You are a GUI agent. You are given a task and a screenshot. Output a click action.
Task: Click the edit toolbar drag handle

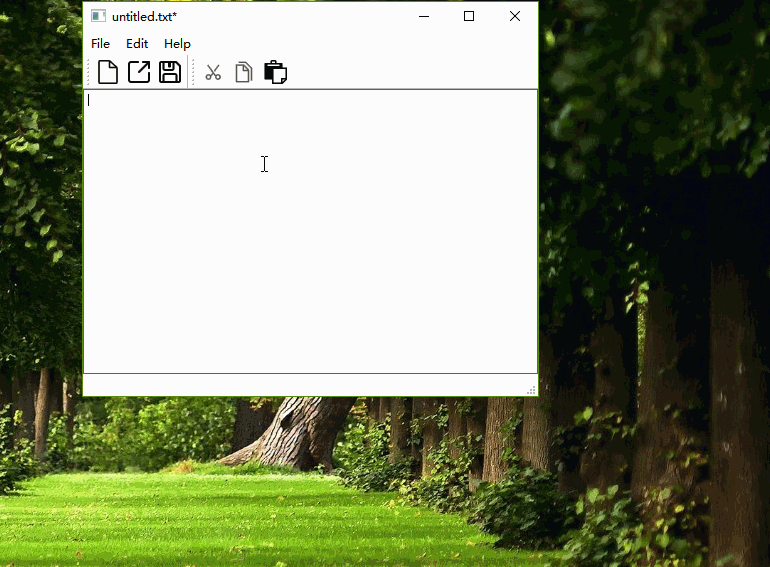[x=193, y=72]
